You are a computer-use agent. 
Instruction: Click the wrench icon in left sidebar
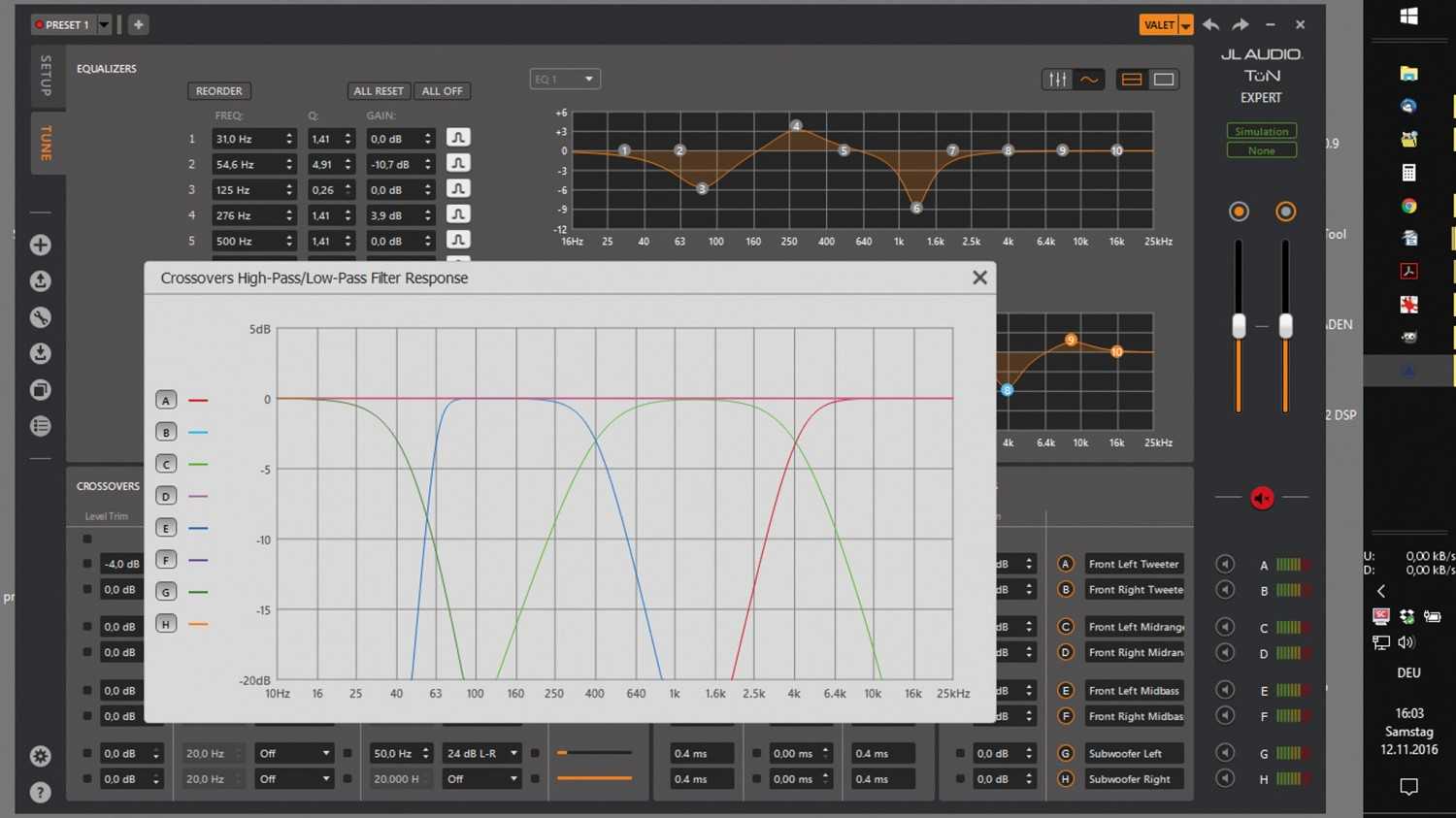(40, 317)
